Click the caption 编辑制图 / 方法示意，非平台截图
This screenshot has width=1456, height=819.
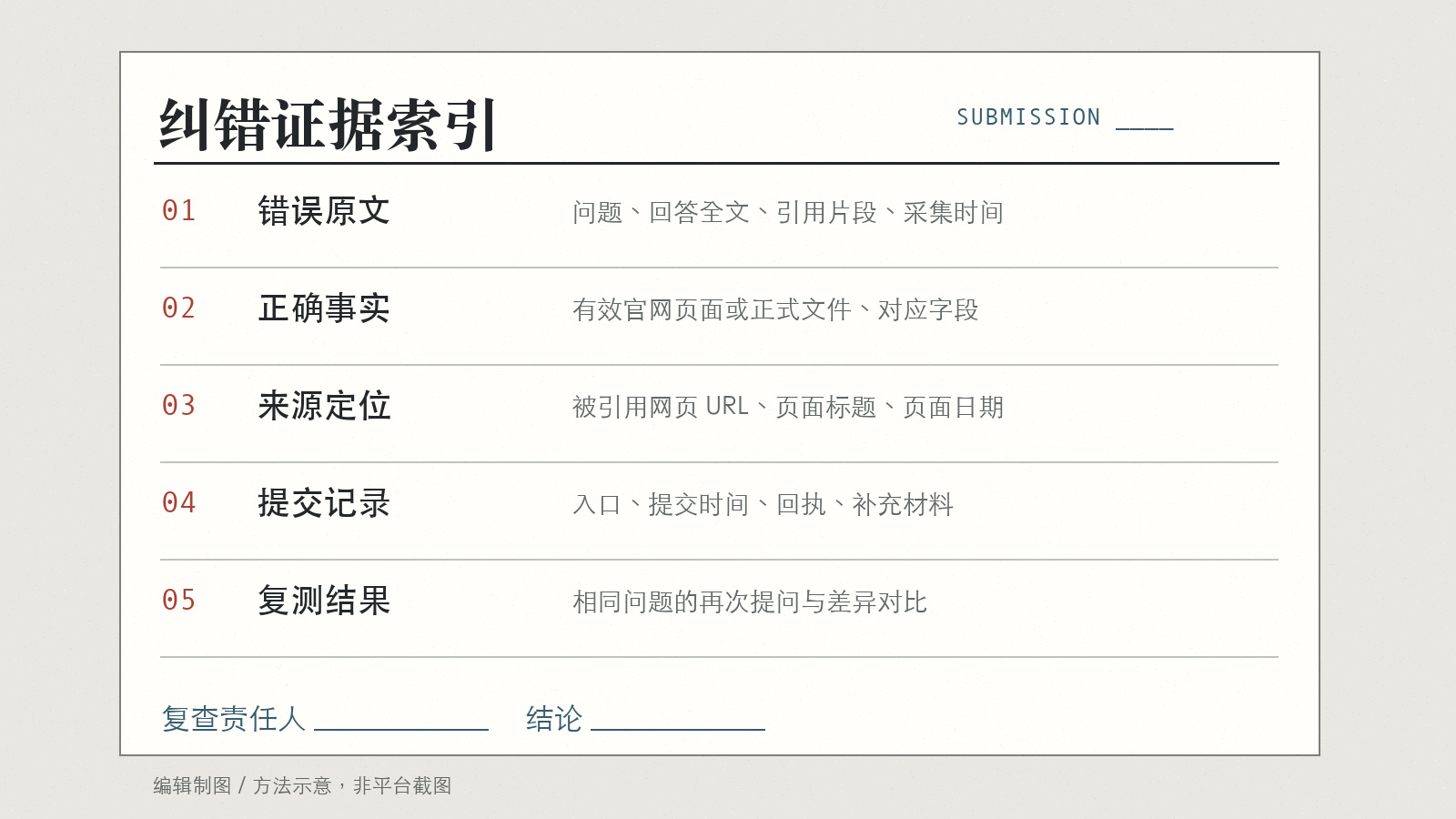tap(302, 785)
